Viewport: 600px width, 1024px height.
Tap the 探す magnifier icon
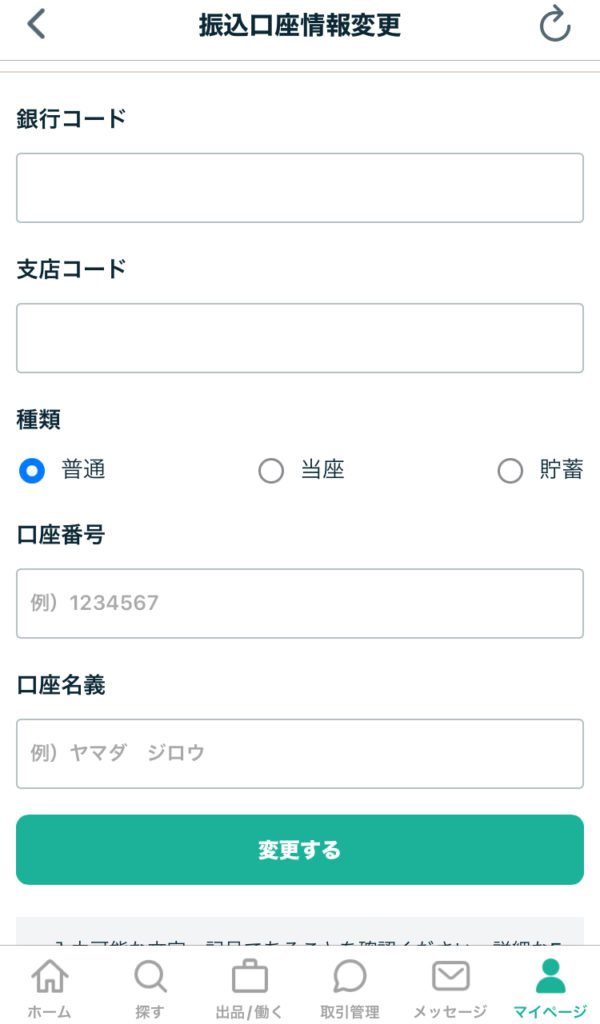pos(149,976)
